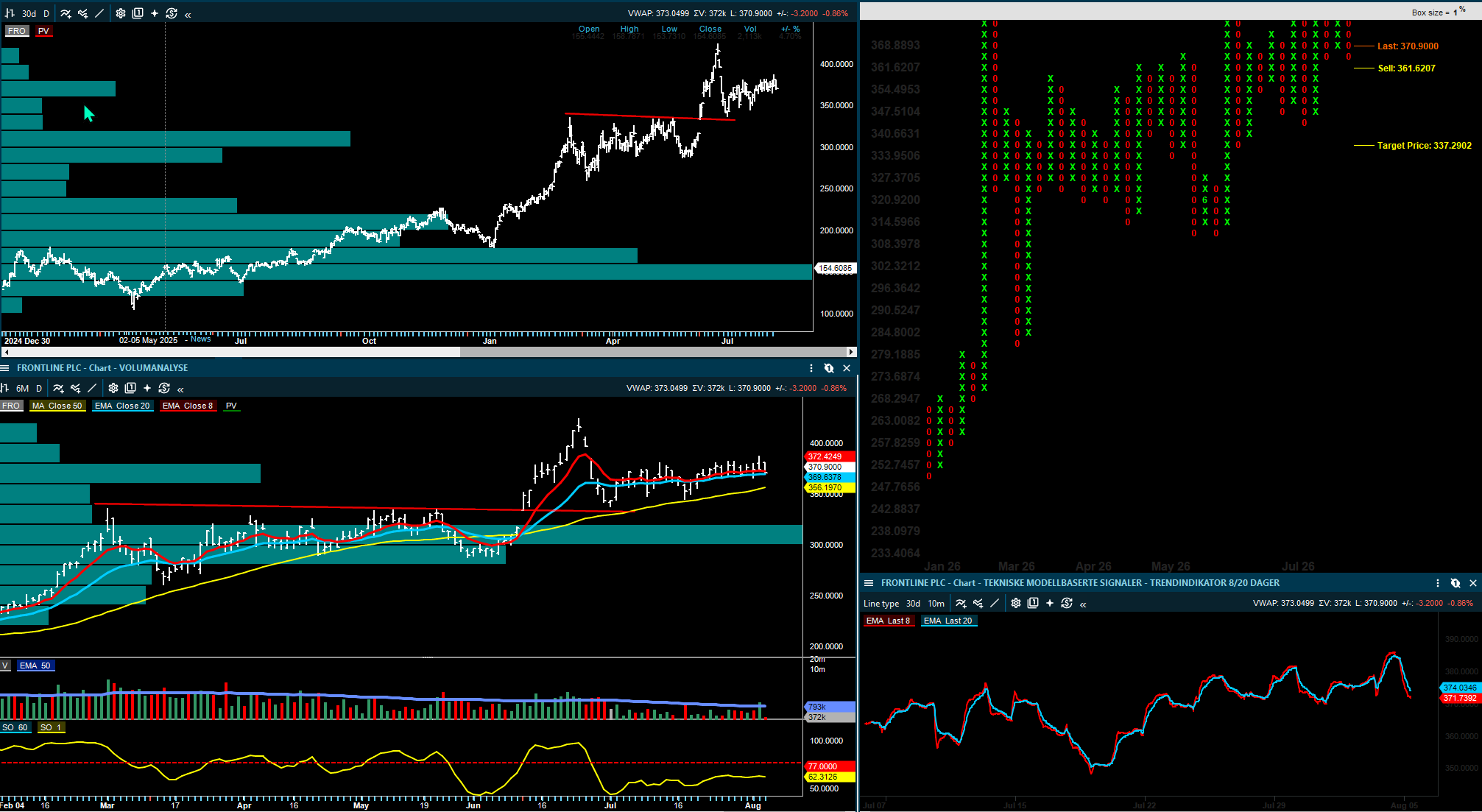The width and height of the screenshot is (1482, 812).
Task: Change D resolution in VOLUMANALYSE toolbar
Action: [x=39, y=388]
